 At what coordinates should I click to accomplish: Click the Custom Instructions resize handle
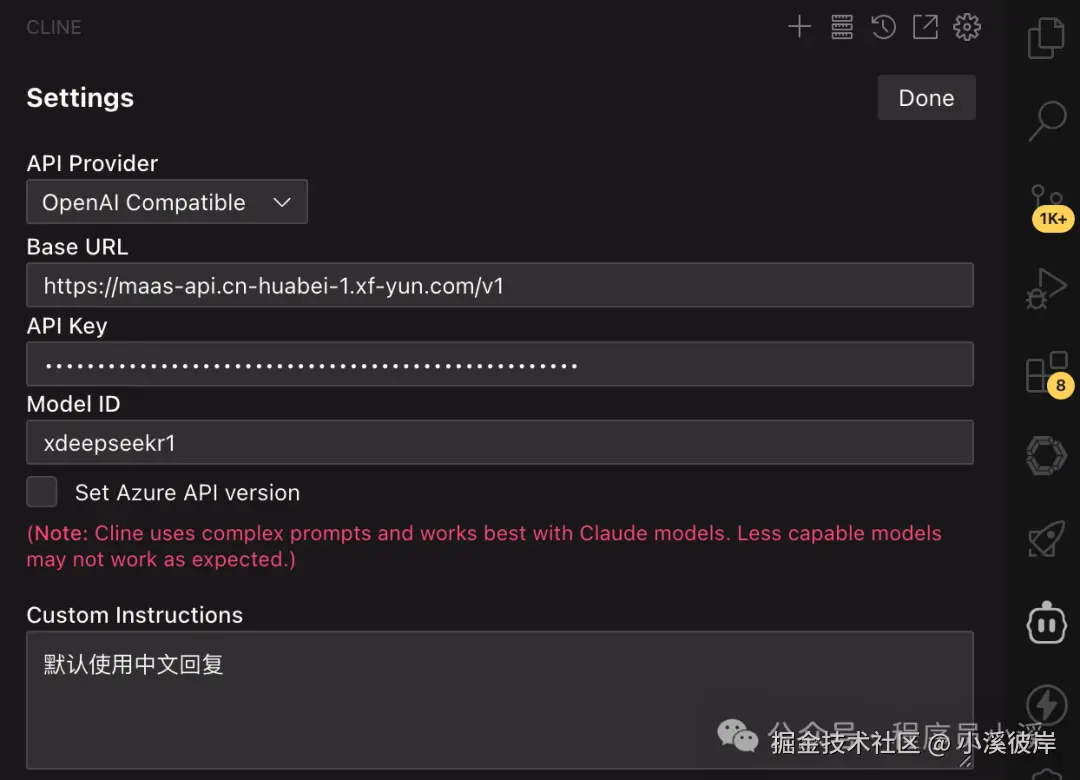point(966,761)
